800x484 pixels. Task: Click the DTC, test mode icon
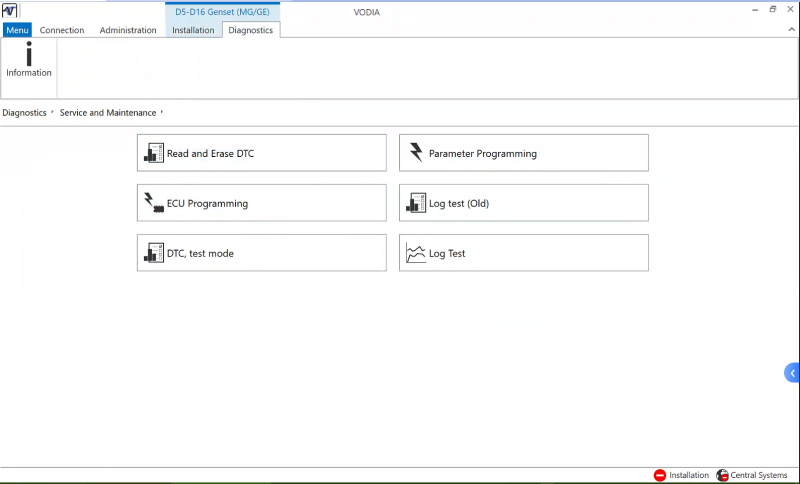(x=154, y=253)
